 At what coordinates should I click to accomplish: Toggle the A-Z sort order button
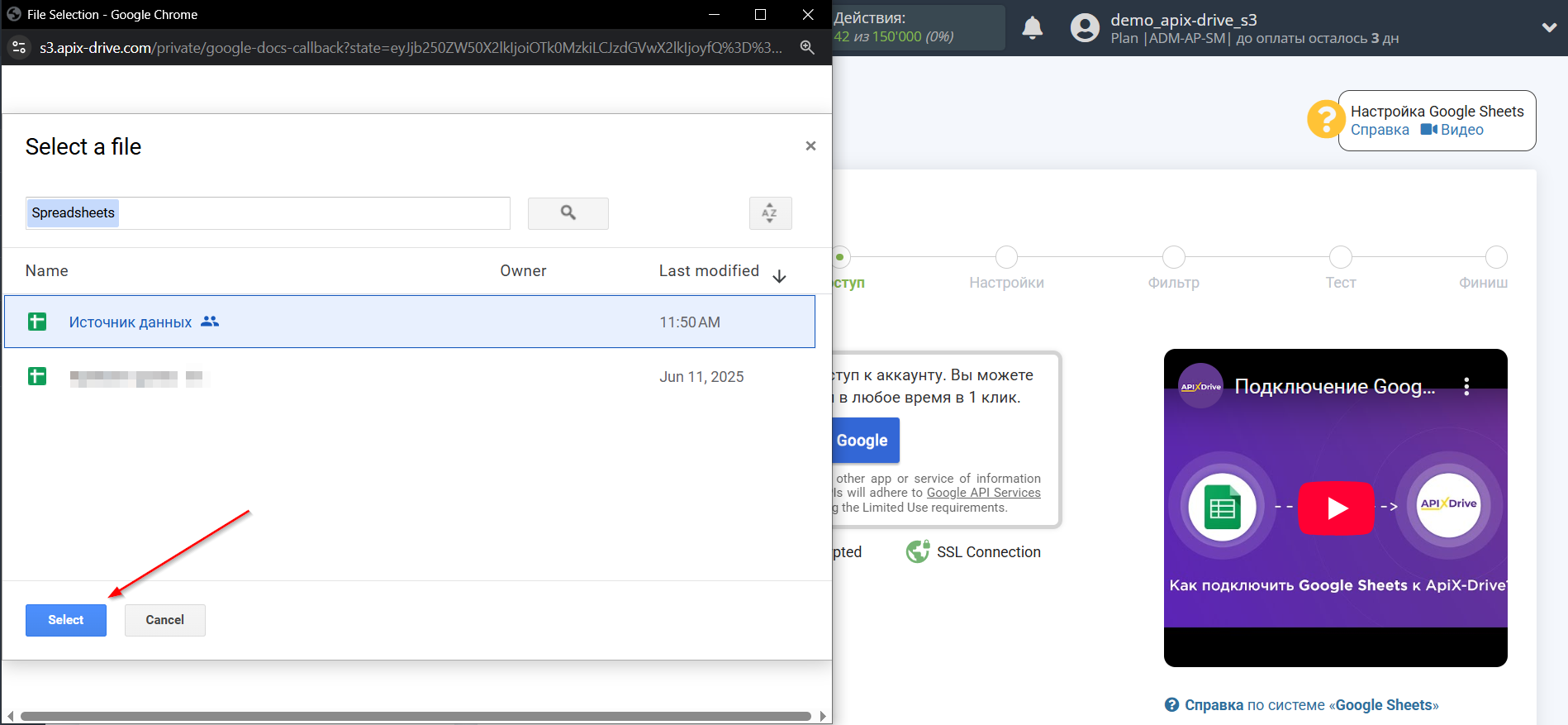770,213
